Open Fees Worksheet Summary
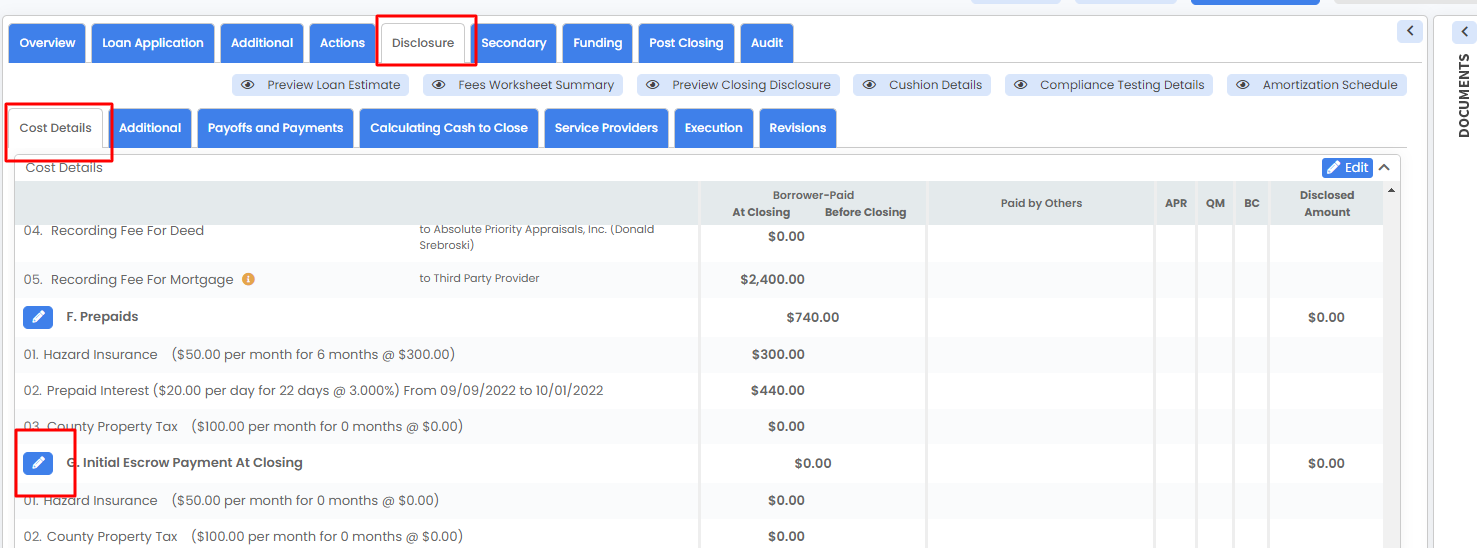Viewport: 1477px width, 548px height. coord(523,85)
